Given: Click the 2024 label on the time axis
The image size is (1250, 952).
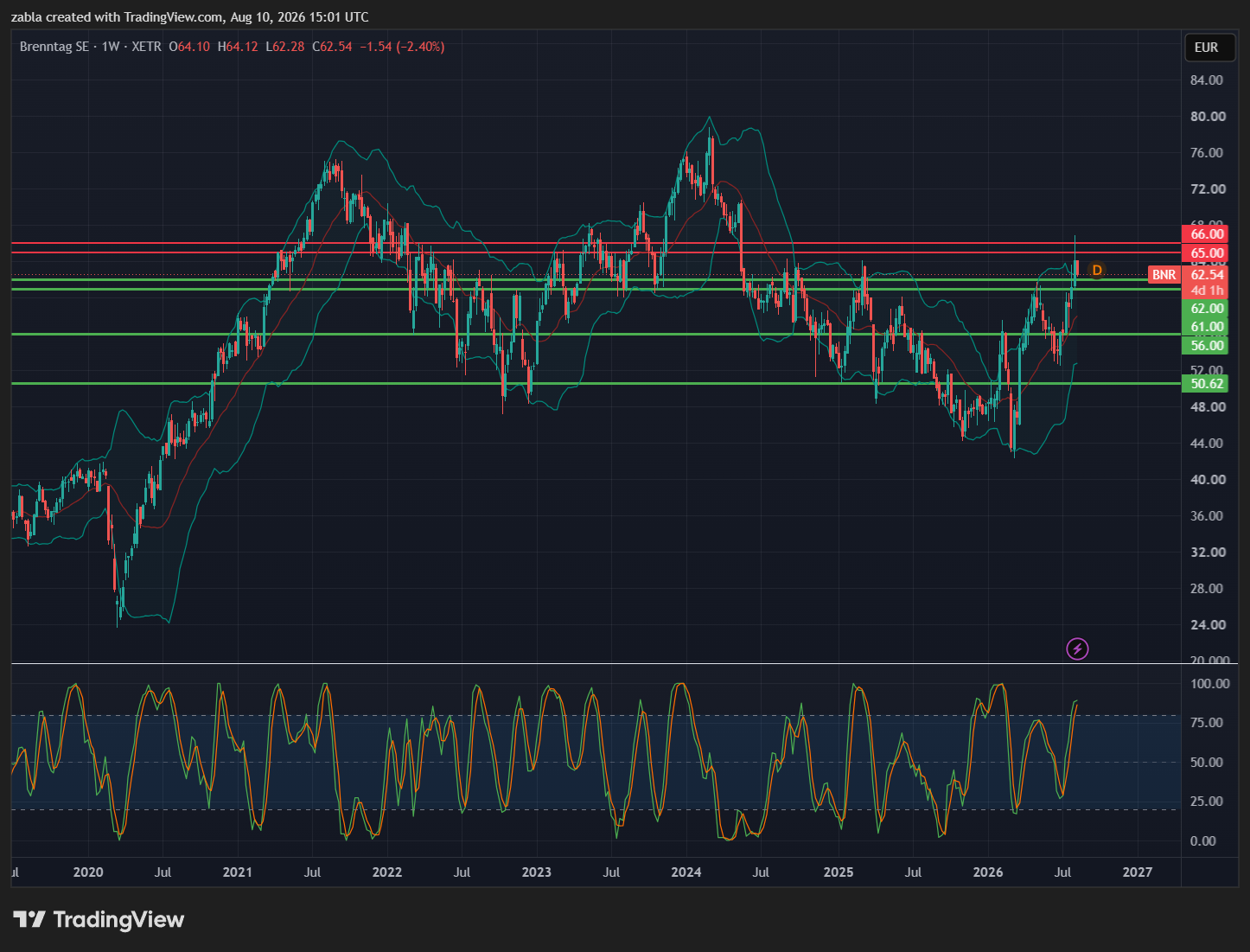Looking at the screenshot, I should pos(686,872).
